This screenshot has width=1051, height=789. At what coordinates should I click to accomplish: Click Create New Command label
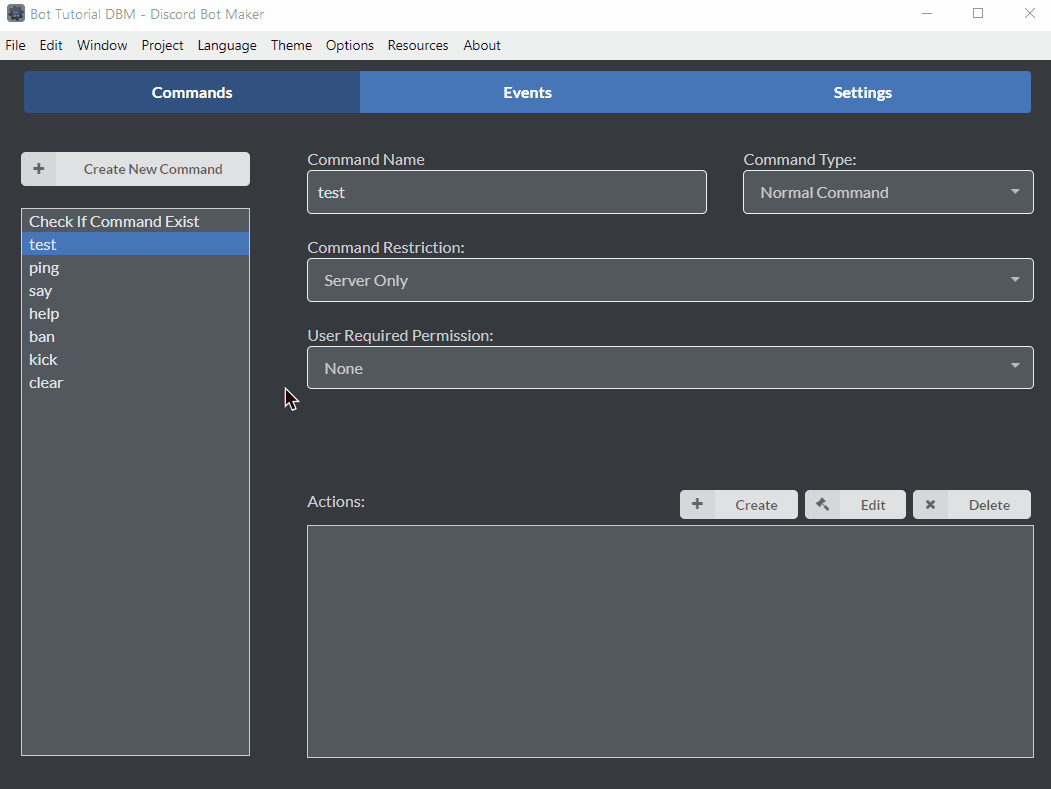click(x=153, y=169)
